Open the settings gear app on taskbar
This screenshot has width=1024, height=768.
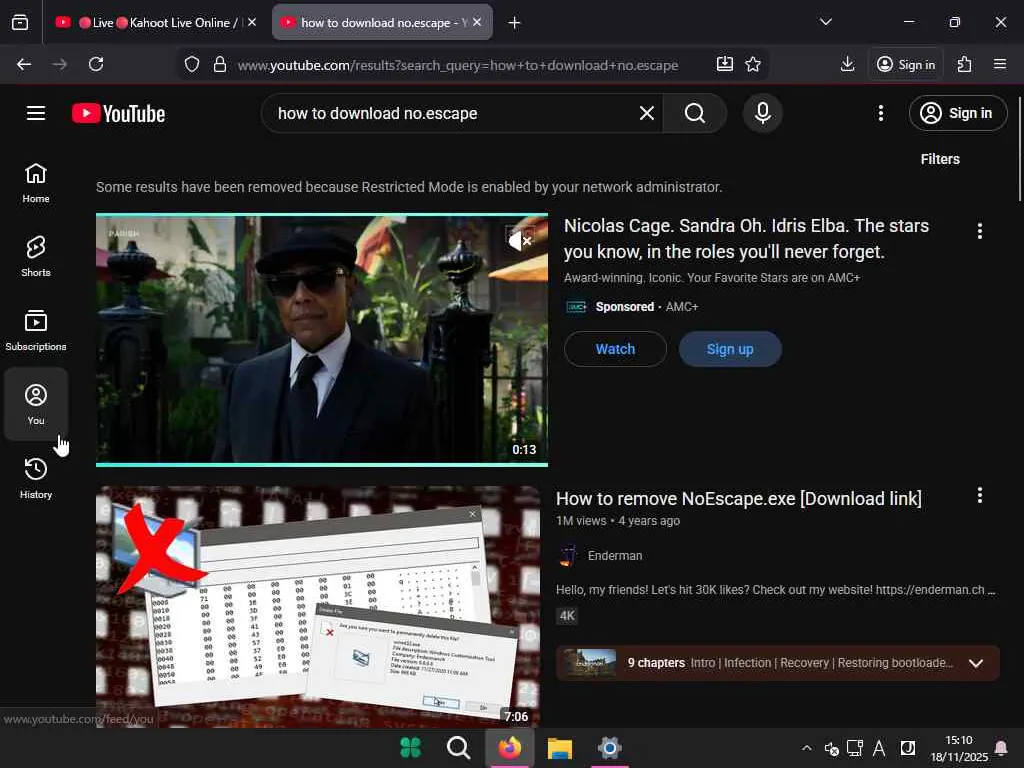[x=609, y=748]
